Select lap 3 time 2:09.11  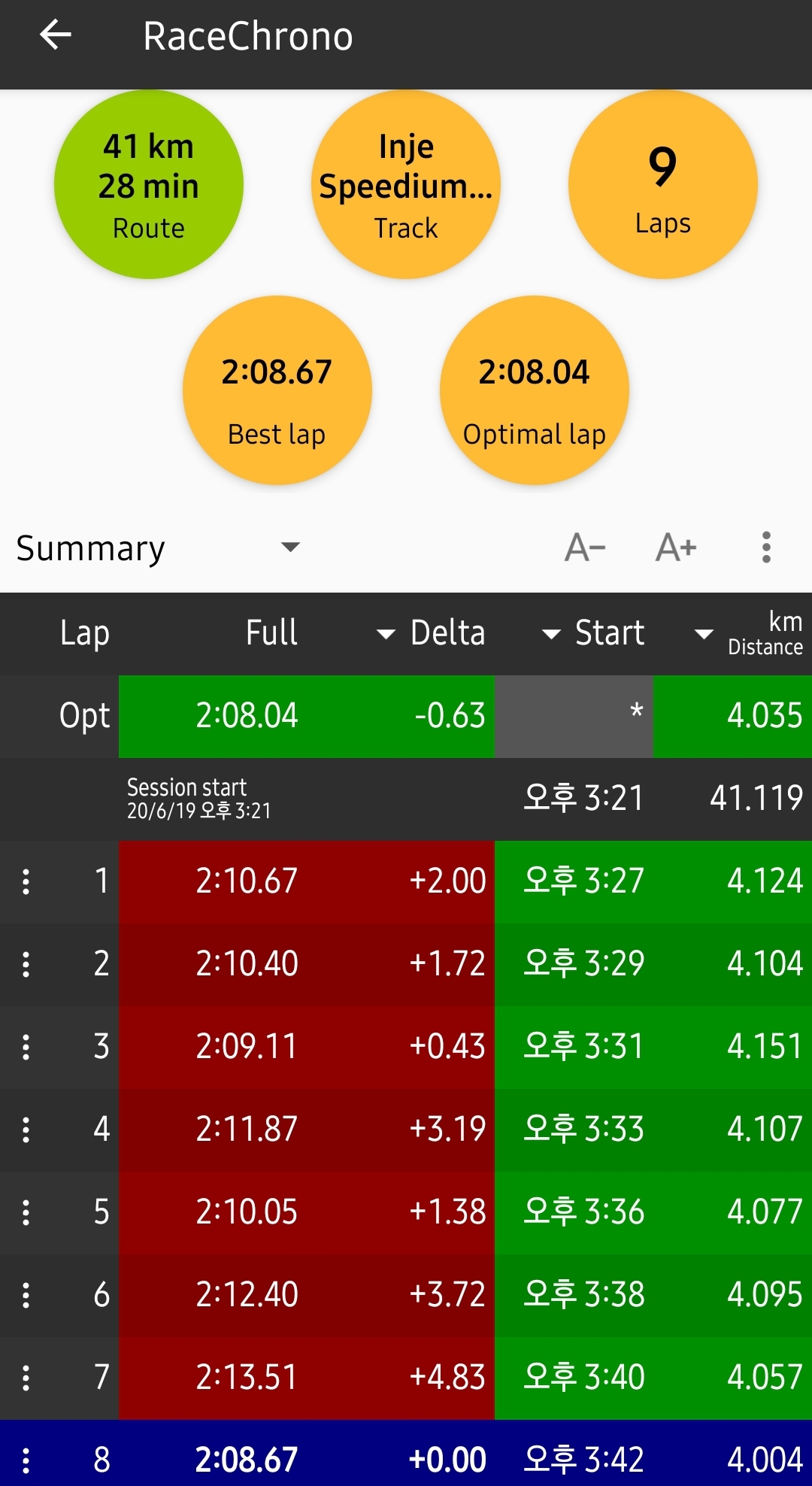click(247, 1047)
